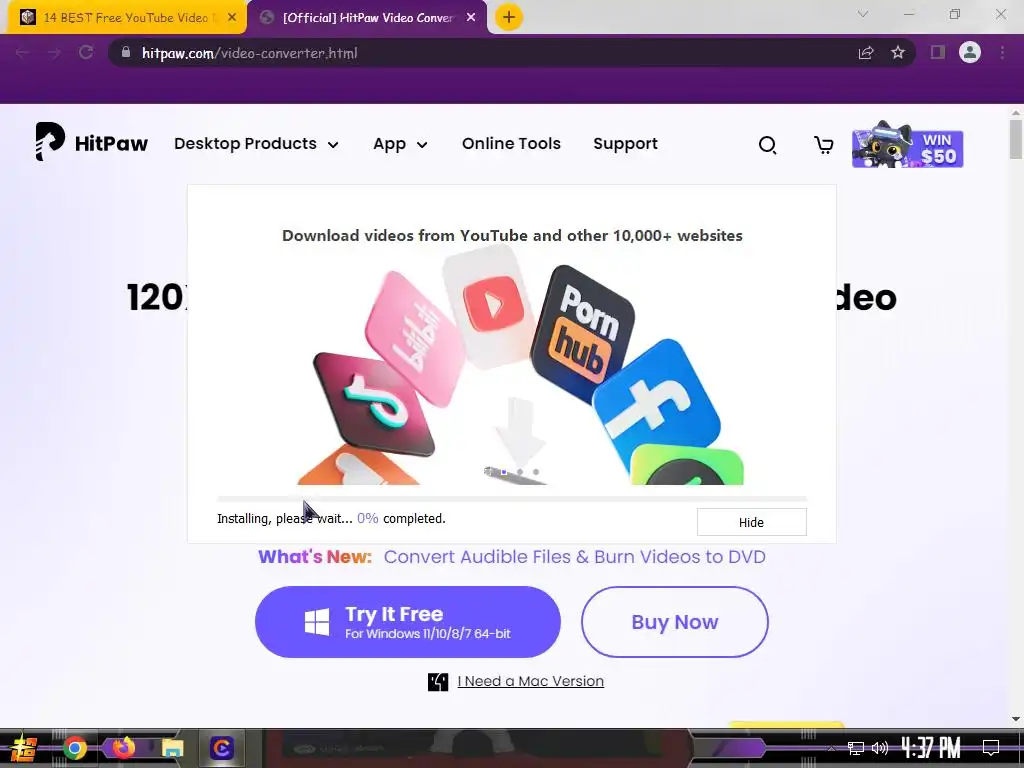Open the Chrome three-dot menu
This screenshot has width=1024, height=768.
tap(1002, 52)
